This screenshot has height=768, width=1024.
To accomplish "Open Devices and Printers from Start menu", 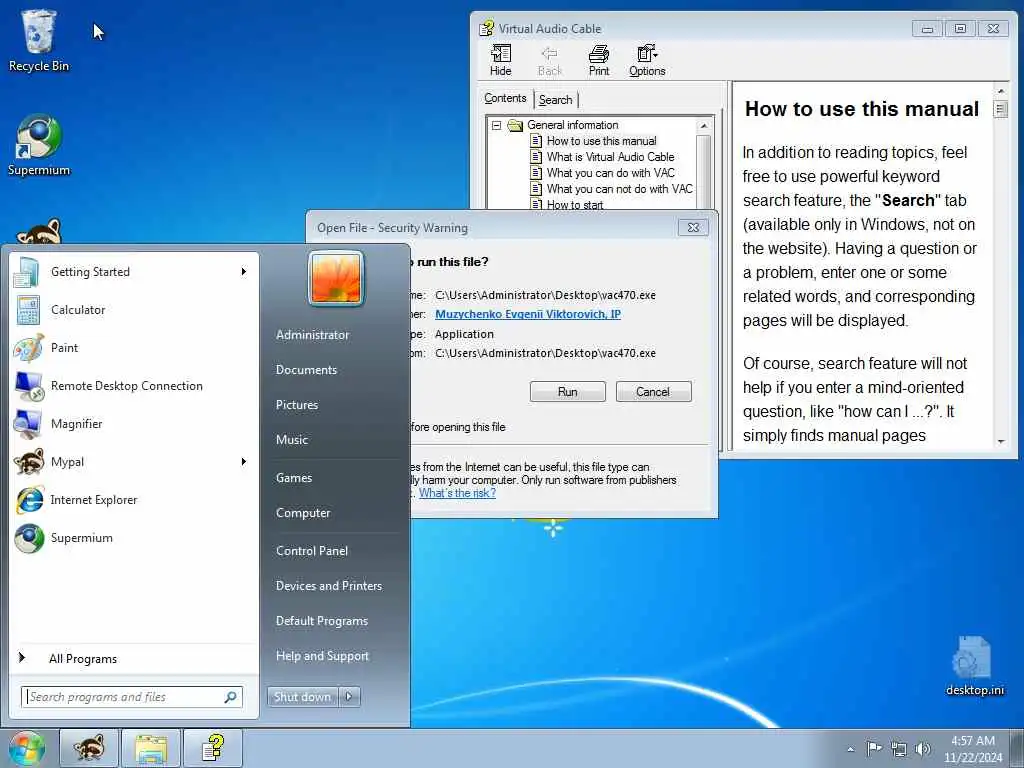I will point(328,586).
